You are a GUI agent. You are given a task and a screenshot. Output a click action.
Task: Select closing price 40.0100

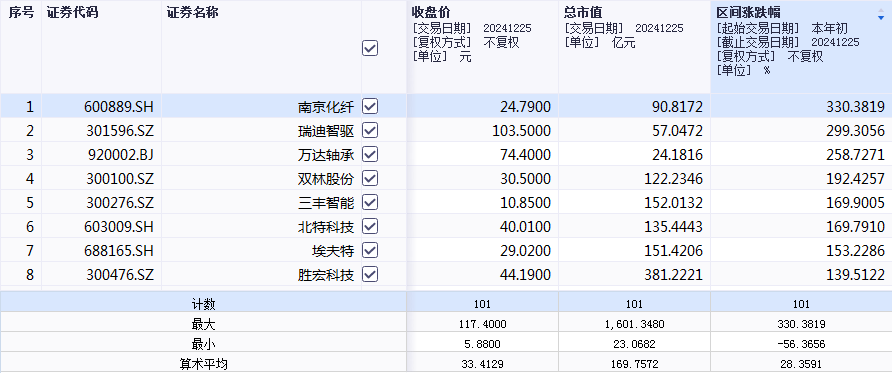(525, 227)
